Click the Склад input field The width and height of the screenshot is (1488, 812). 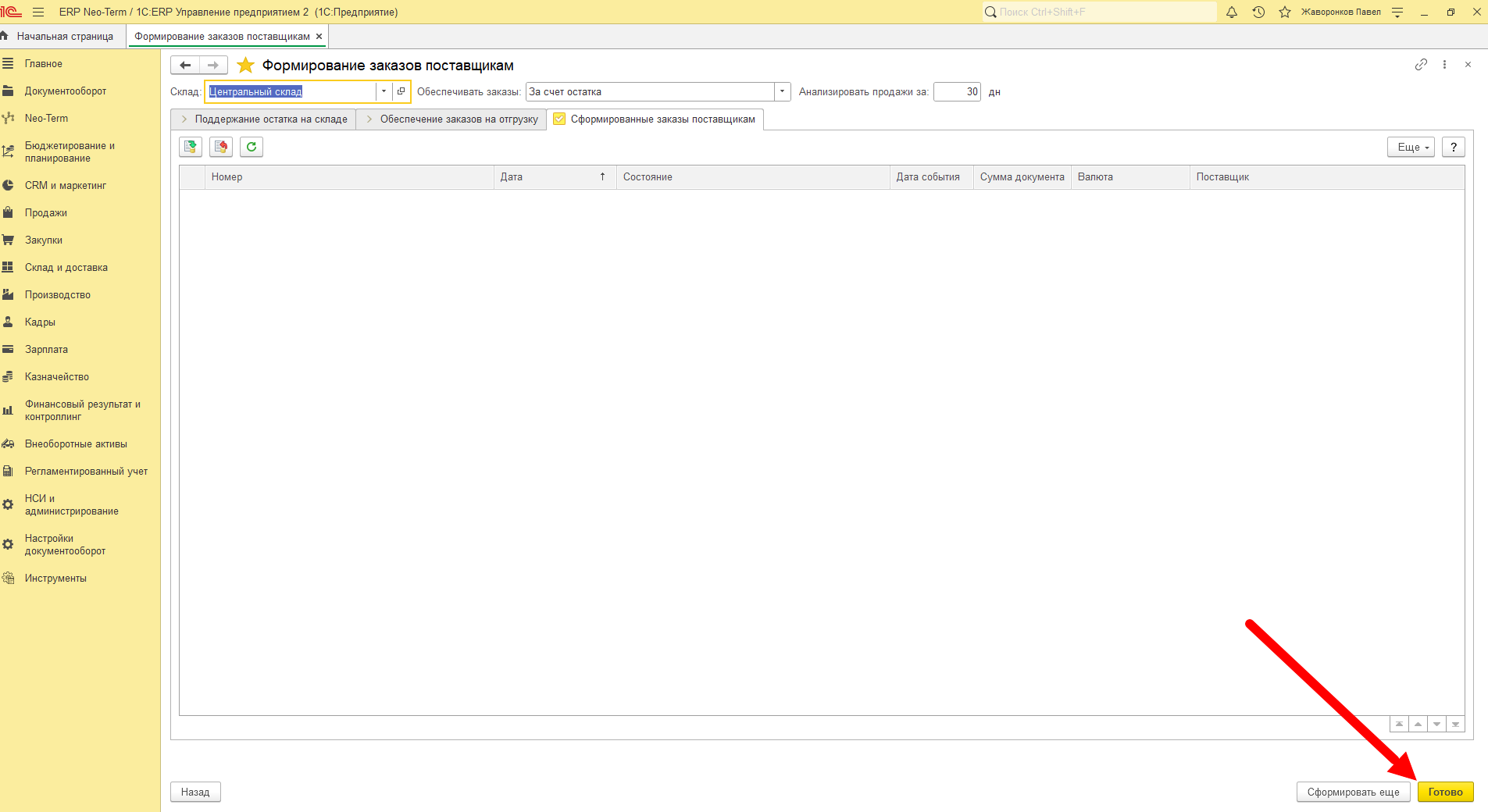pyautogui.click(x=291, y=91)
